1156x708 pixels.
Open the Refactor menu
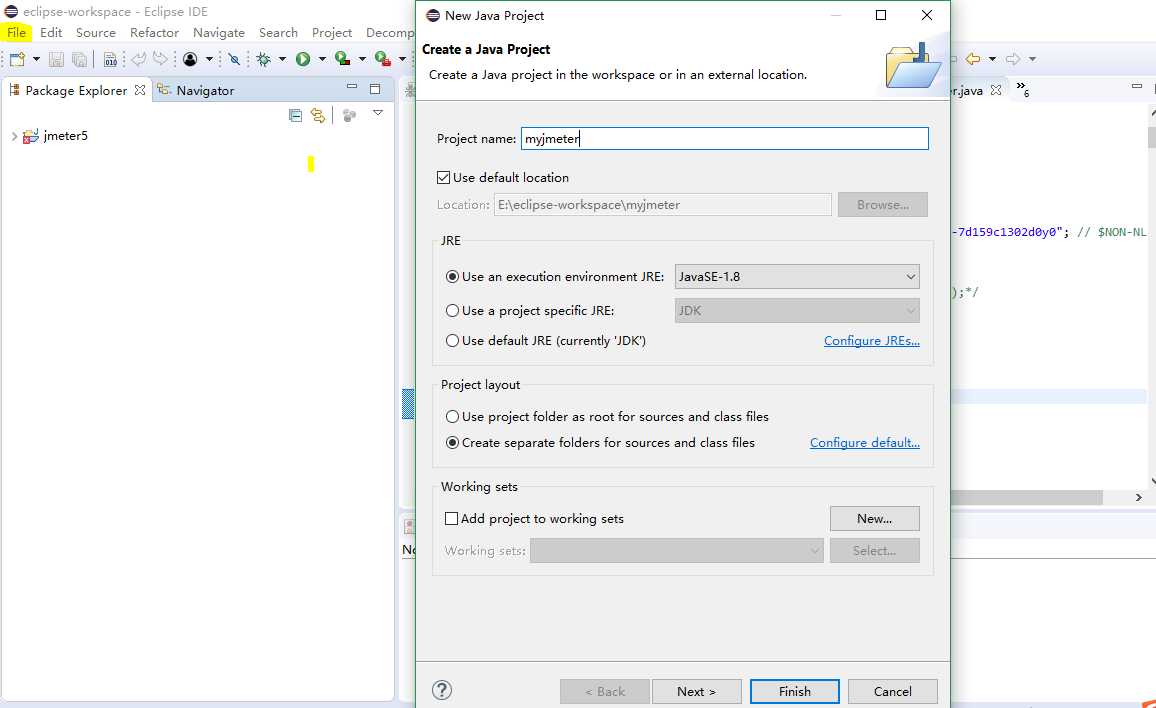[x=154, y=32]
